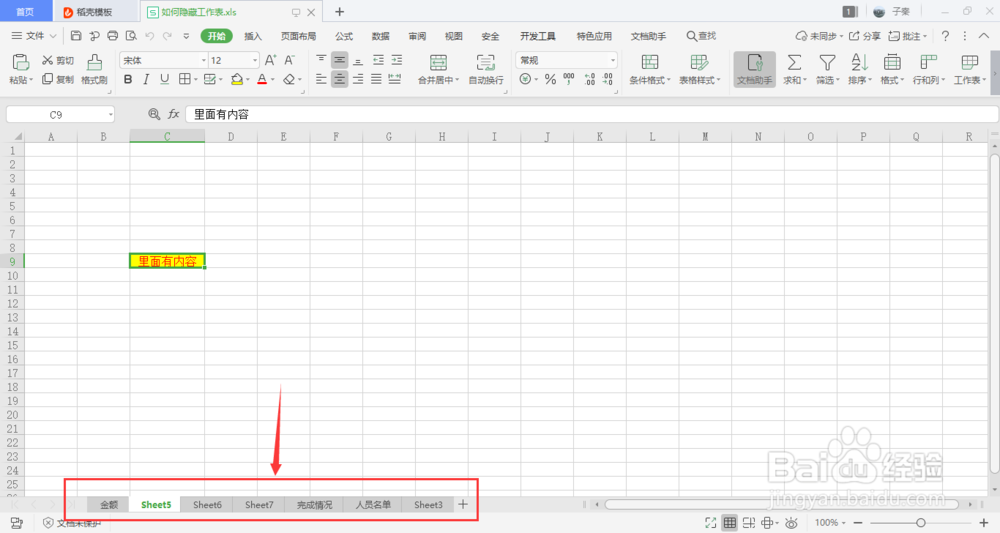Expand the Name Box dropdown for C9
The height and width of the screenshot is (533, 1000).
tap(110, 115)
